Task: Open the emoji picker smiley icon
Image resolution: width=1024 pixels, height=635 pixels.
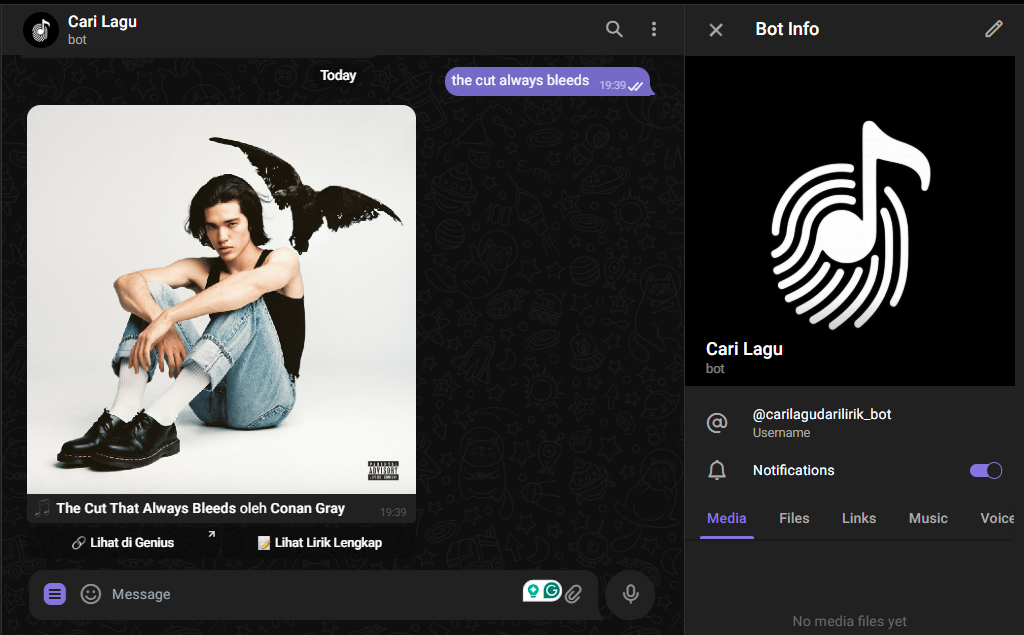Action: pos(91,594)
